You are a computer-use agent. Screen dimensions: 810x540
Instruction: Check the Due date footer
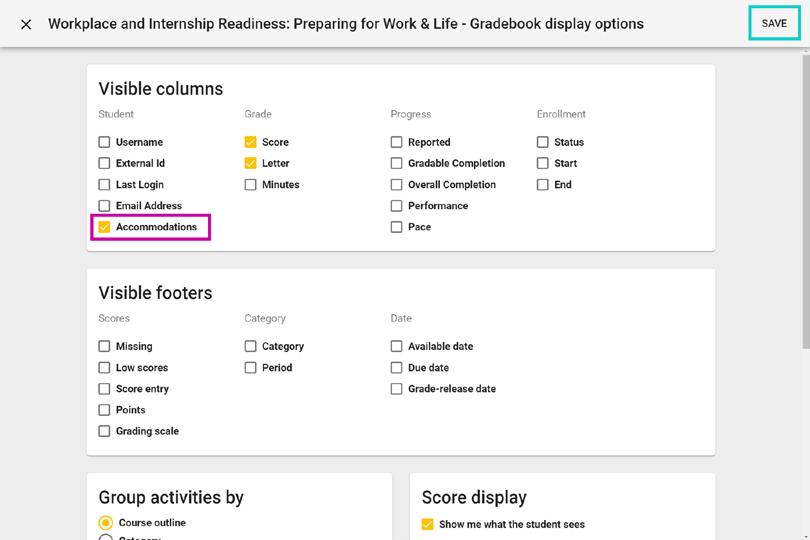coord(396,367)
